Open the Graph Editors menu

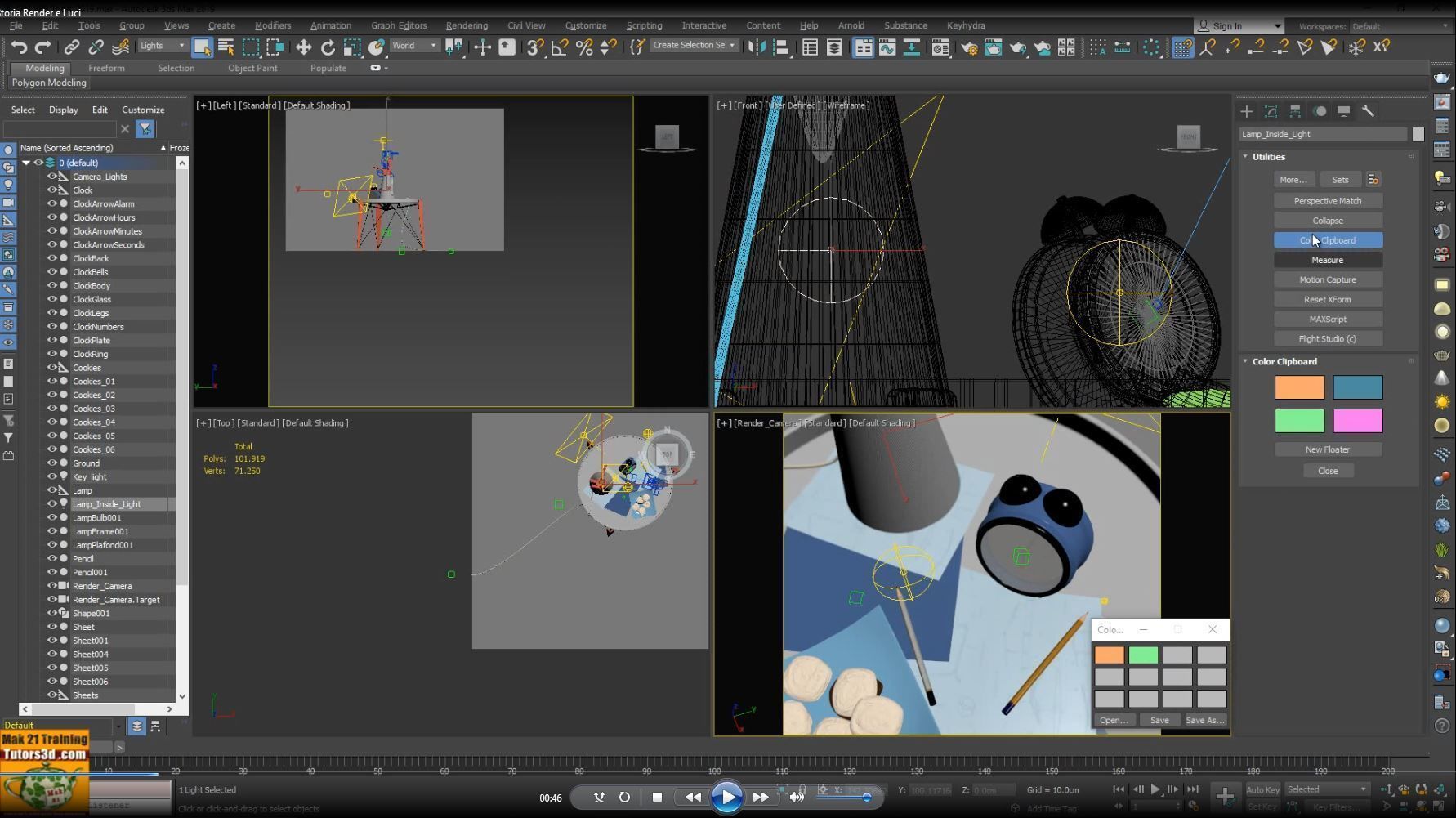tap(399, 26)
